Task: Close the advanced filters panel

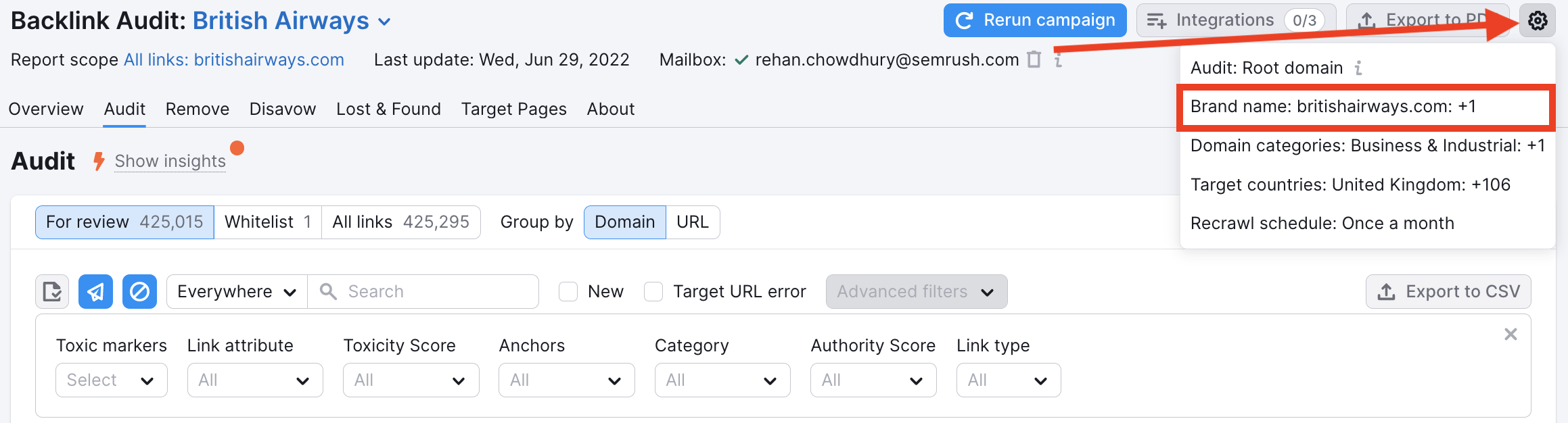Action: [x=1511, y=334]
